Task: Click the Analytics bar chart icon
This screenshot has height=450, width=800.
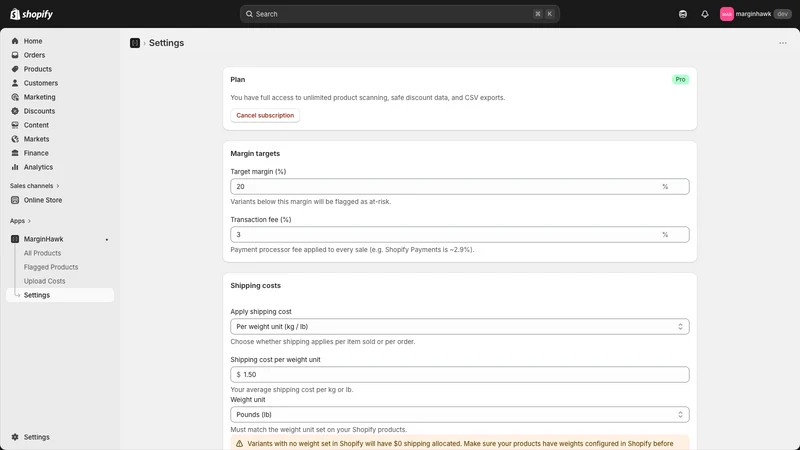Action: point(15,167)
